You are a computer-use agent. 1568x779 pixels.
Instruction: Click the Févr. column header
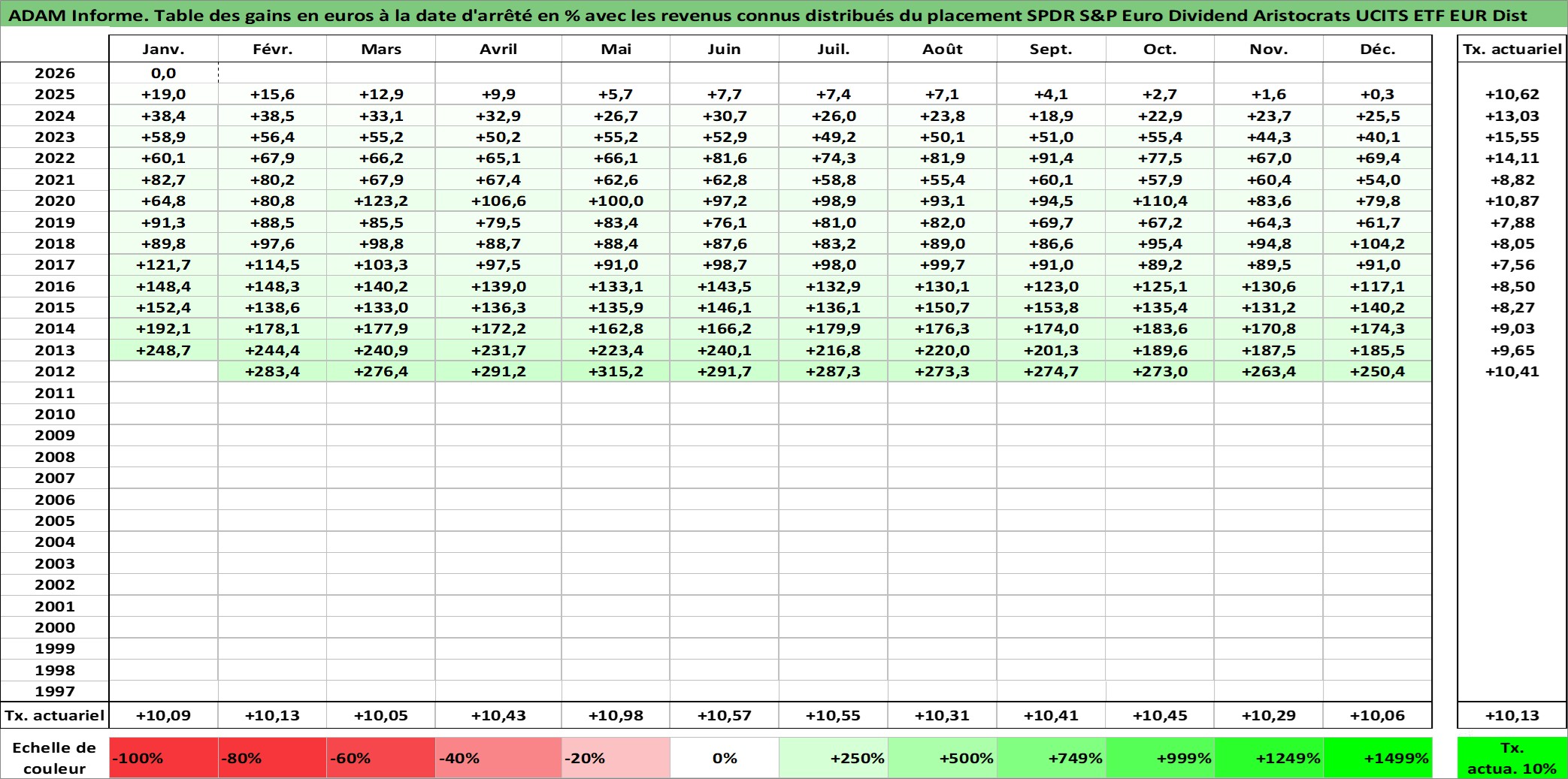(272, 49)
